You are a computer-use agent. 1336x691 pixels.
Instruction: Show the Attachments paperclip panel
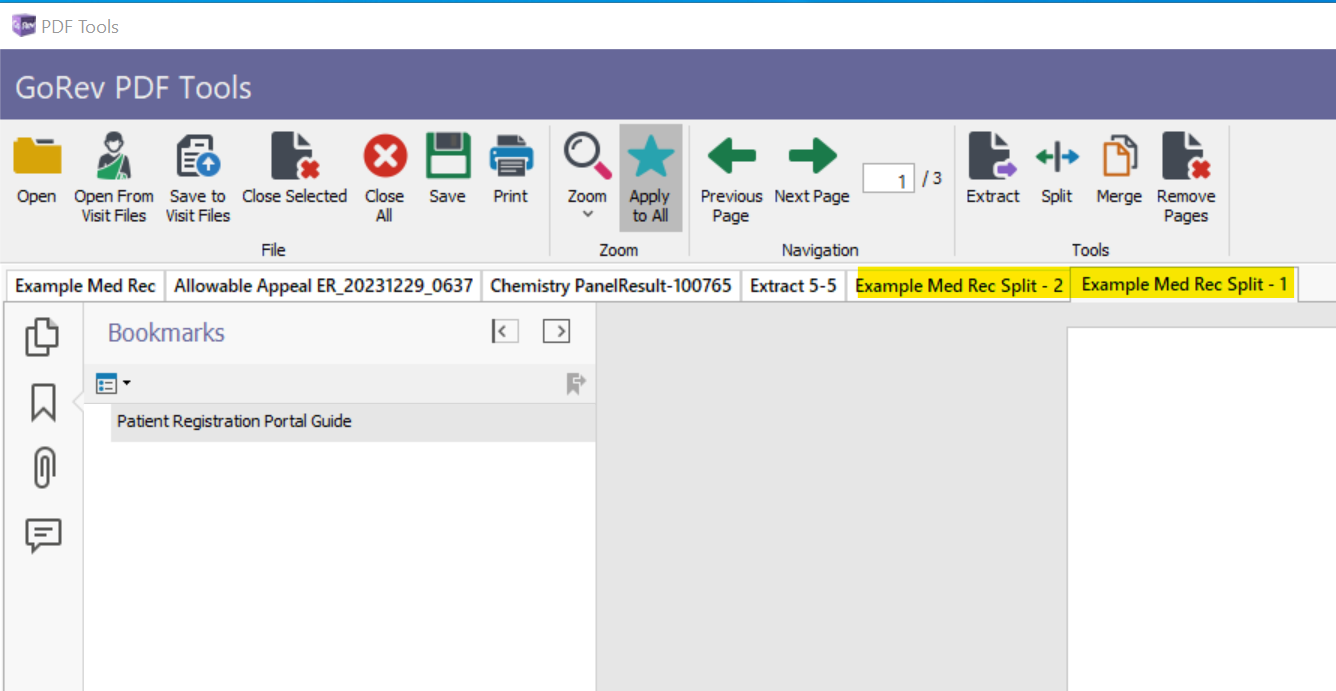pos(43,468)
